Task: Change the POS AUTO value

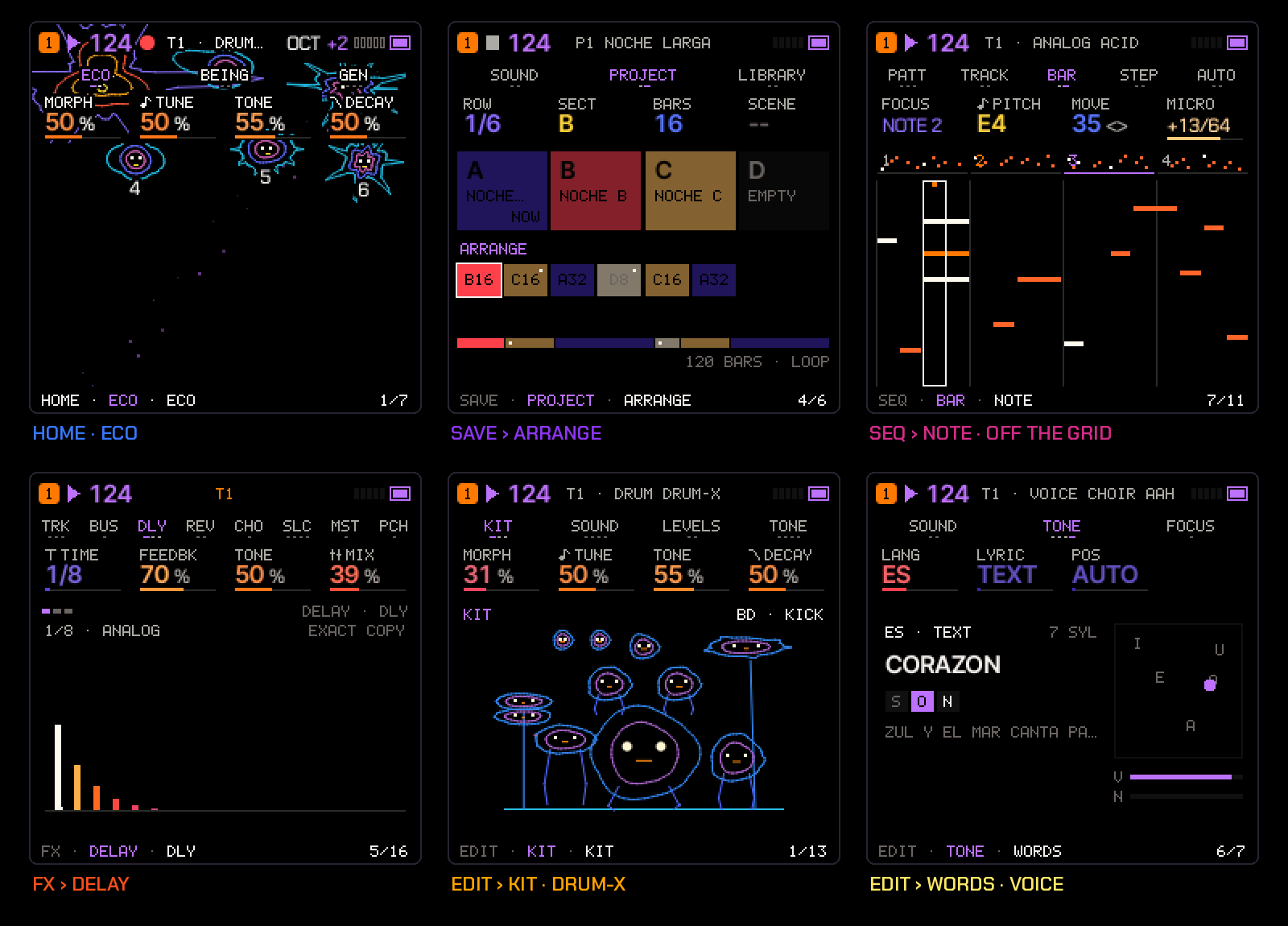Action: tap(1109, 568)
